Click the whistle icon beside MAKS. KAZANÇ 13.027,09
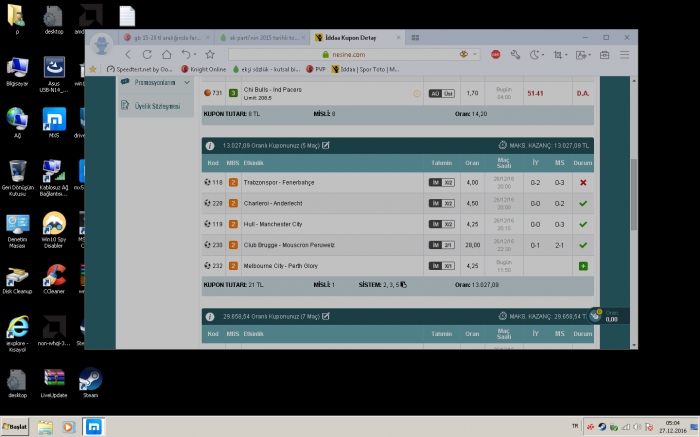 pyautogui.click(x=503, y=145)
